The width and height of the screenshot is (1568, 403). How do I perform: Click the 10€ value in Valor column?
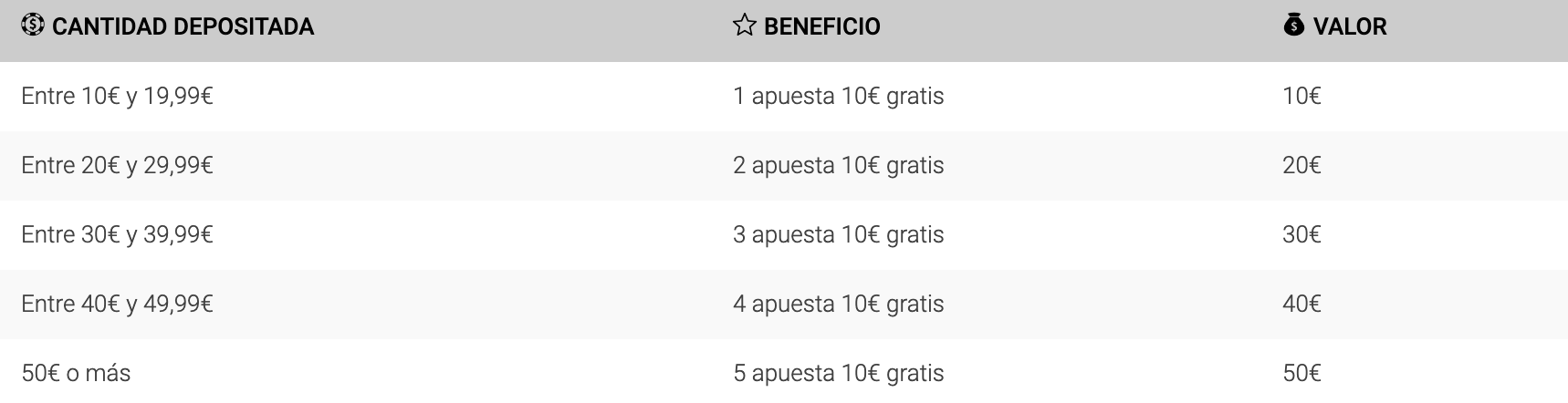pyautogui.click(x=1301, y=97)
